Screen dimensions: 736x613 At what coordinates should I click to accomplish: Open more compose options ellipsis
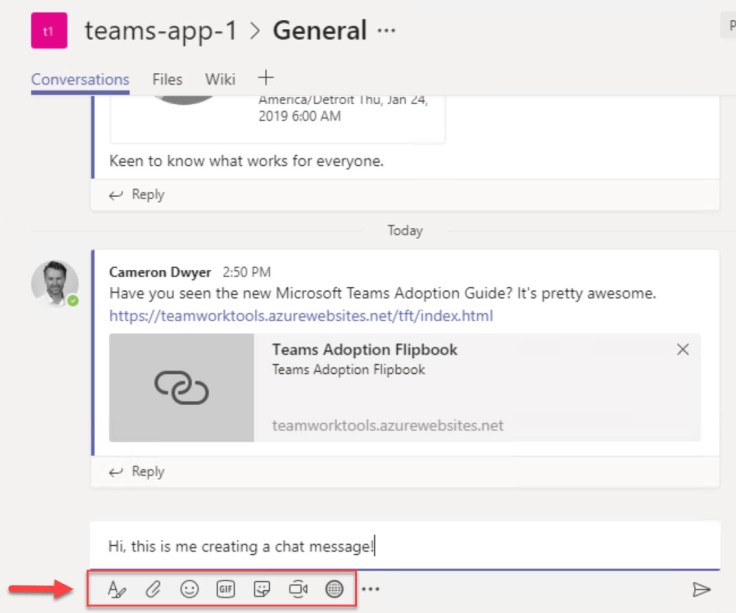371,589
